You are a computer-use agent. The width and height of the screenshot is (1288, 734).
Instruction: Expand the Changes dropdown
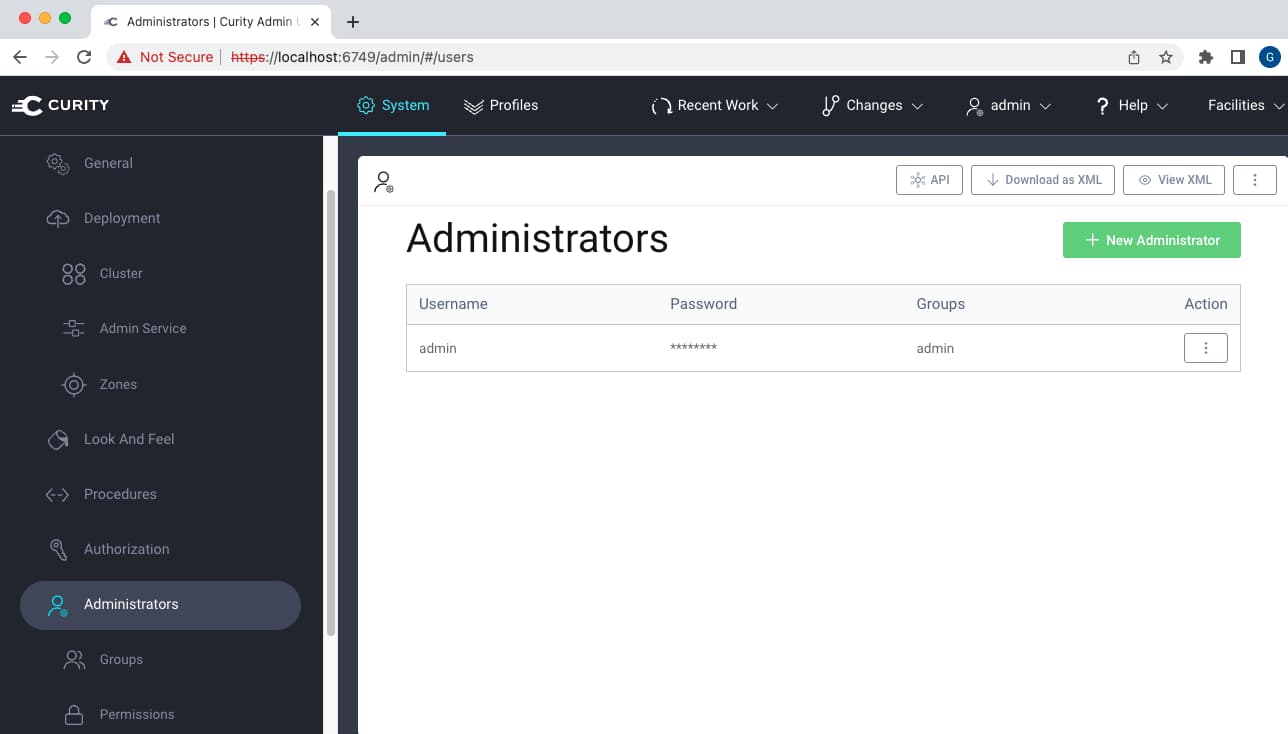point(871,105)
